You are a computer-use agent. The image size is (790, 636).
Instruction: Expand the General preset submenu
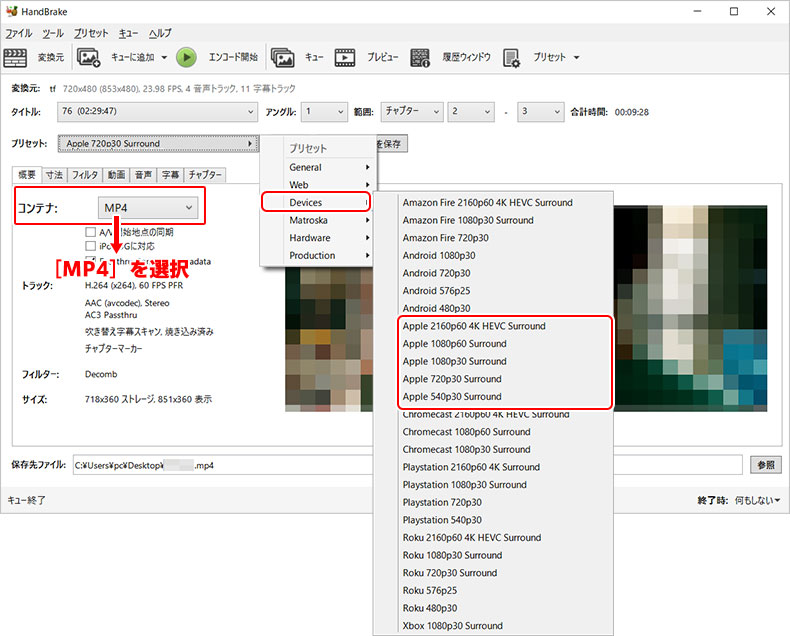[x=318, y=167]
